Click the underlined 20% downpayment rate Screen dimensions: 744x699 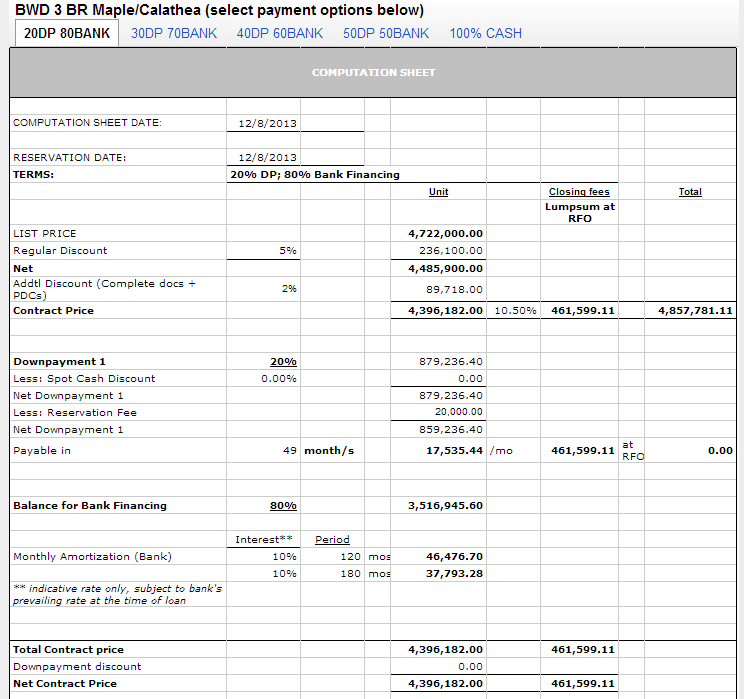tap(283, 362)
